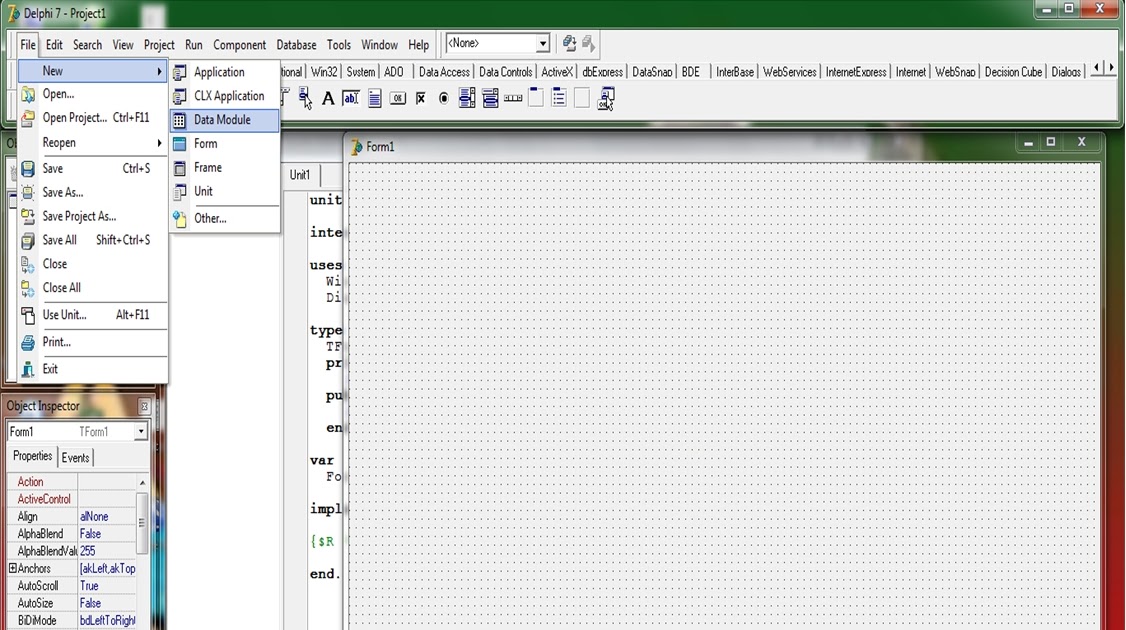Select the ActionList component icon

(x=607, y=98)
